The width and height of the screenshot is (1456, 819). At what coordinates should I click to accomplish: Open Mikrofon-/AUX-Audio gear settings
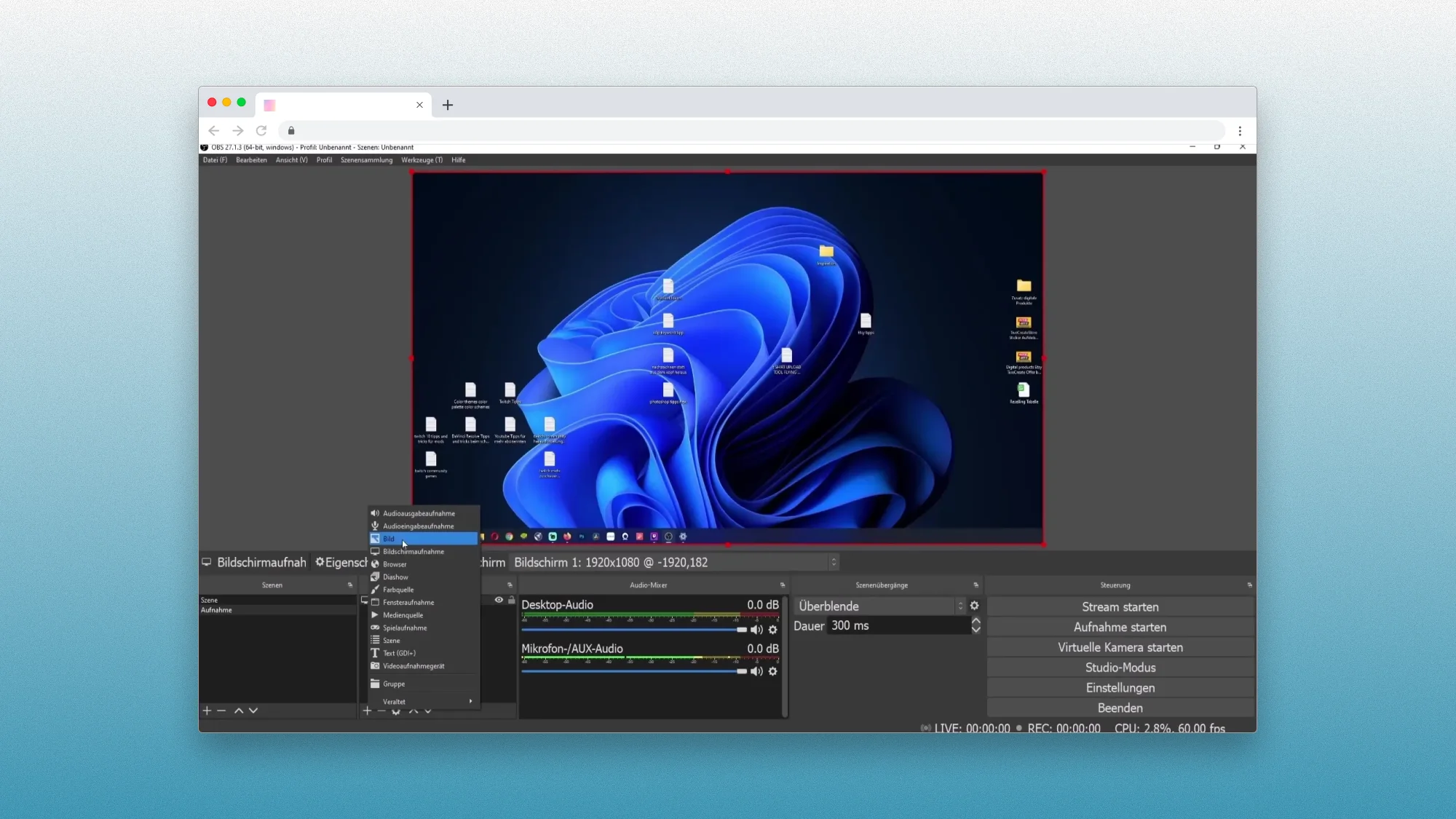(773, 671)
